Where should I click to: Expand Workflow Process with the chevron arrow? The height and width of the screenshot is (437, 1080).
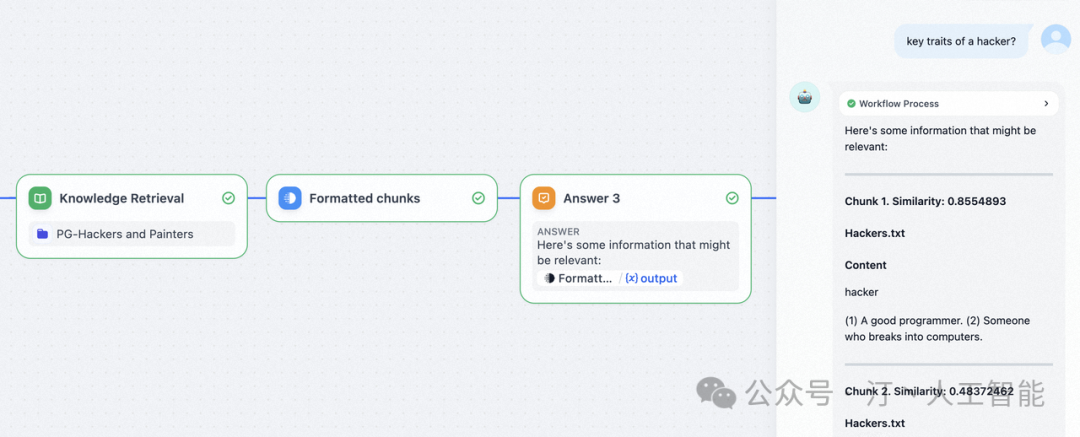tap(1046, 104)
